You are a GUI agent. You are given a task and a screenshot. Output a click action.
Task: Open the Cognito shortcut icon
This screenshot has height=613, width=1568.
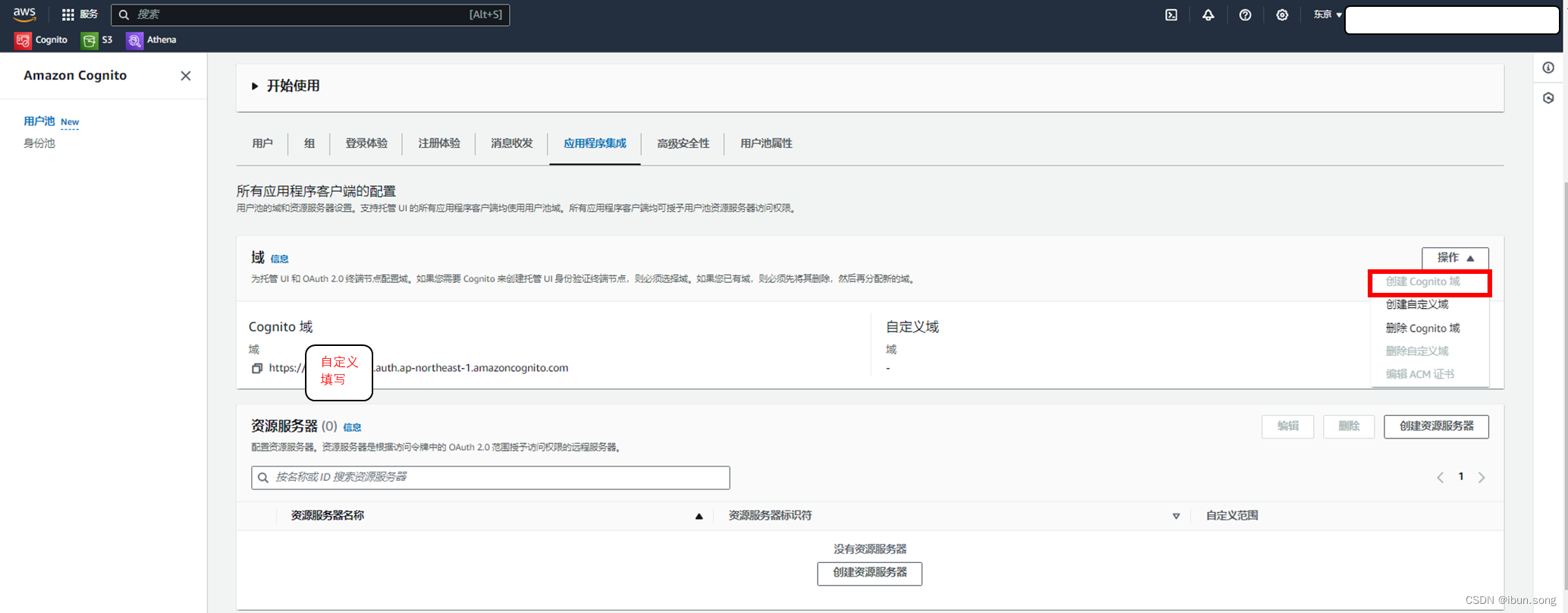coord(23,40)
